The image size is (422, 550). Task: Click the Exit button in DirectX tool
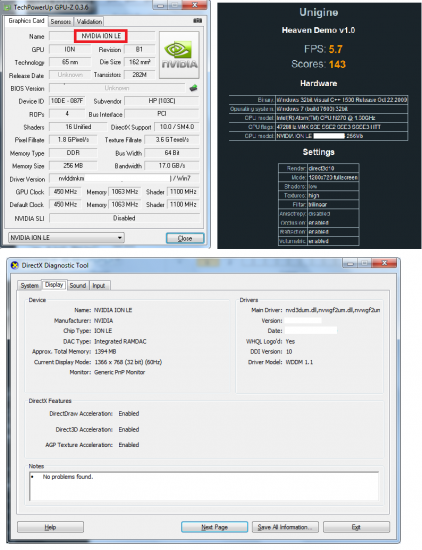click(356, 527)
